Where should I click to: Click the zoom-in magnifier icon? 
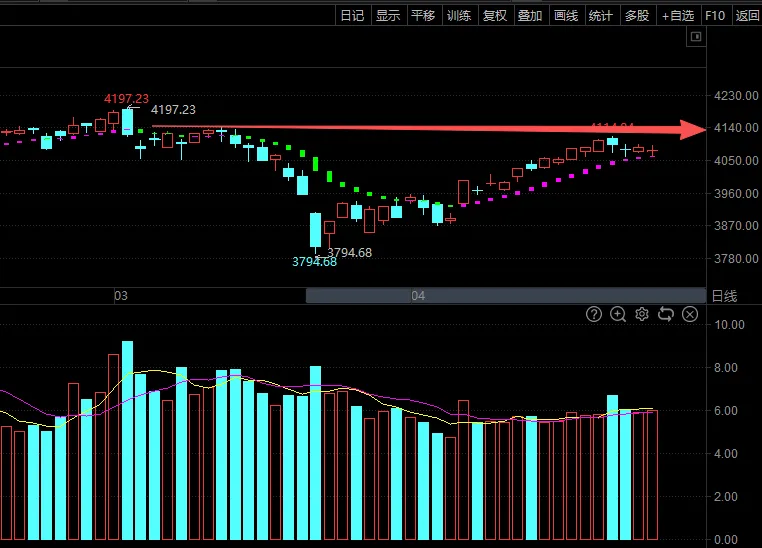(618, 314)
